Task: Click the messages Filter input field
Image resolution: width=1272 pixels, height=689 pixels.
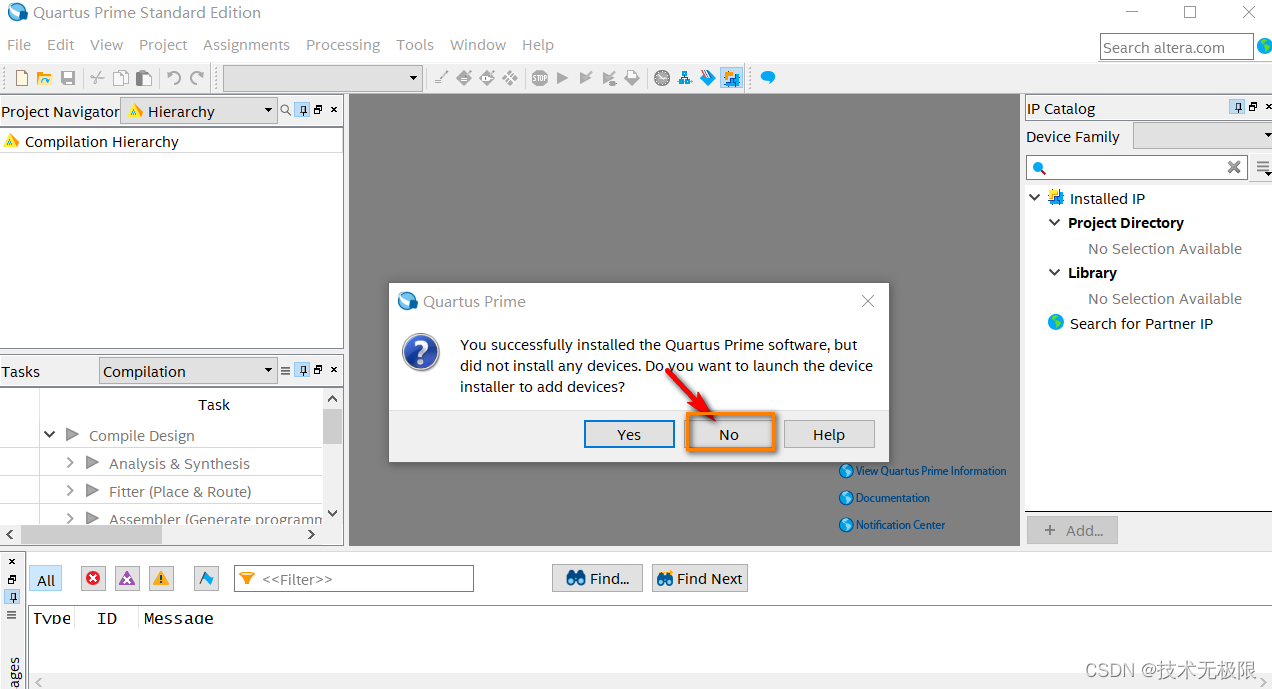Action: (354, 578)
